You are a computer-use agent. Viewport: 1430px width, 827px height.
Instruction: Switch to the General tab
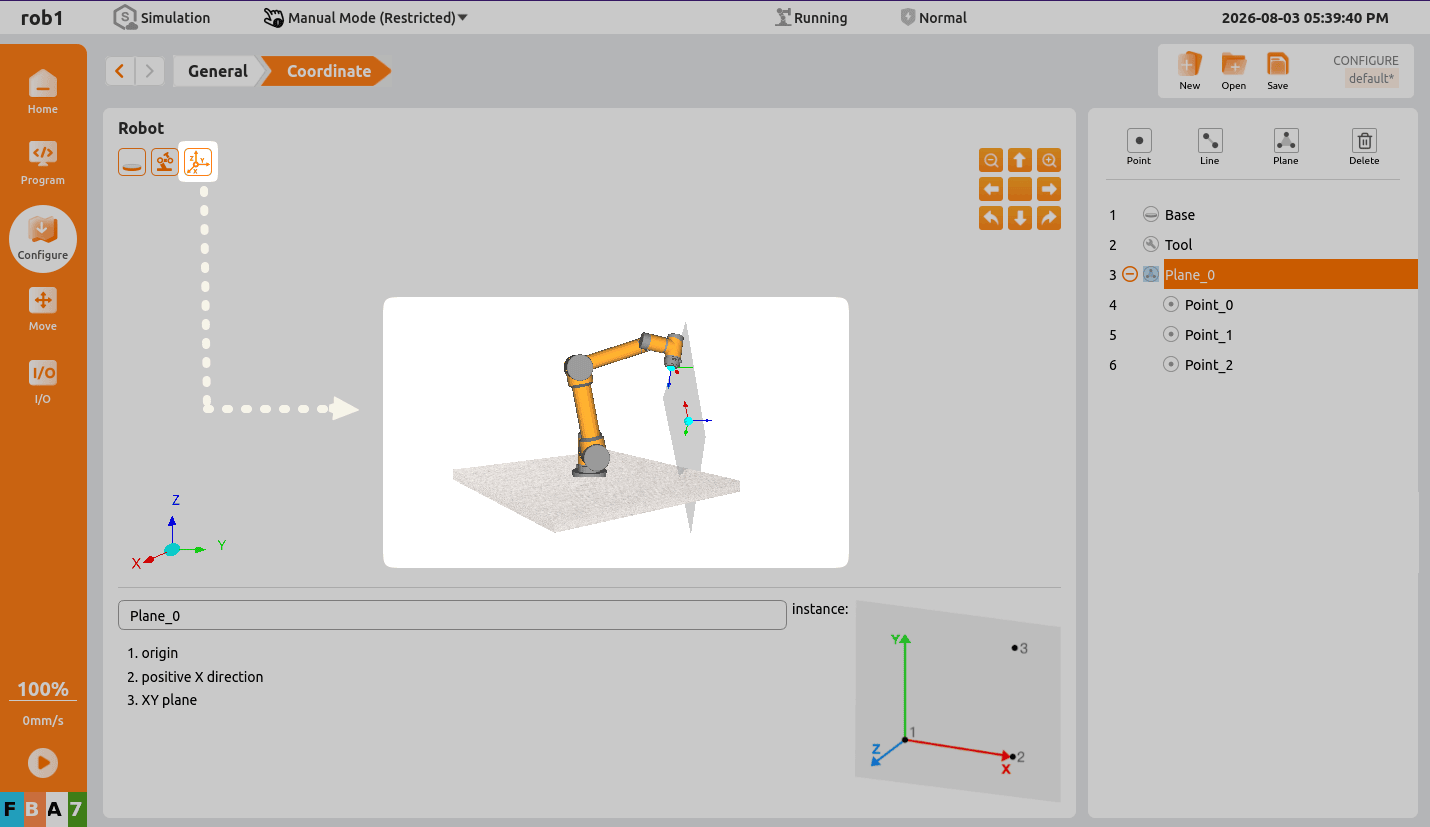coord(217,71)
